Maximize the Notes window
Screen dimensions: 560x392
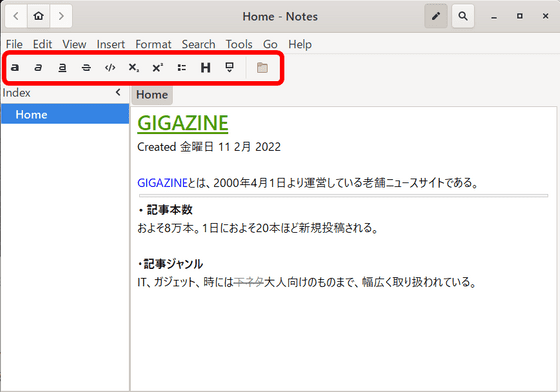point(520,16)
